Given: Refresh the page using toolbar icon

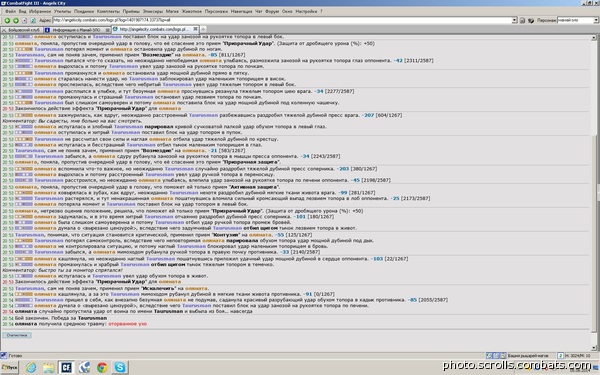Looking at the screenshot, I should click(33, 20).
